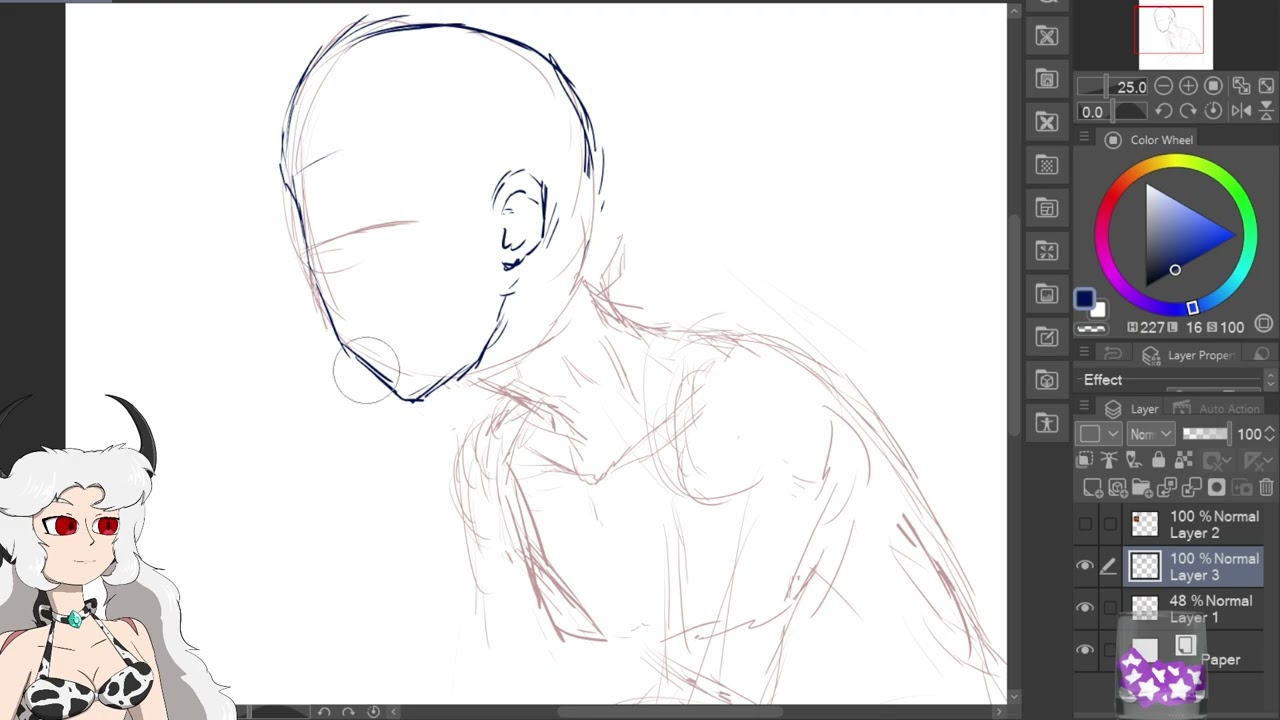The width and height of the screenshot is (1280, 720).
Task: Hide Layer 1 eye icon
Action: coord(1085,608)
